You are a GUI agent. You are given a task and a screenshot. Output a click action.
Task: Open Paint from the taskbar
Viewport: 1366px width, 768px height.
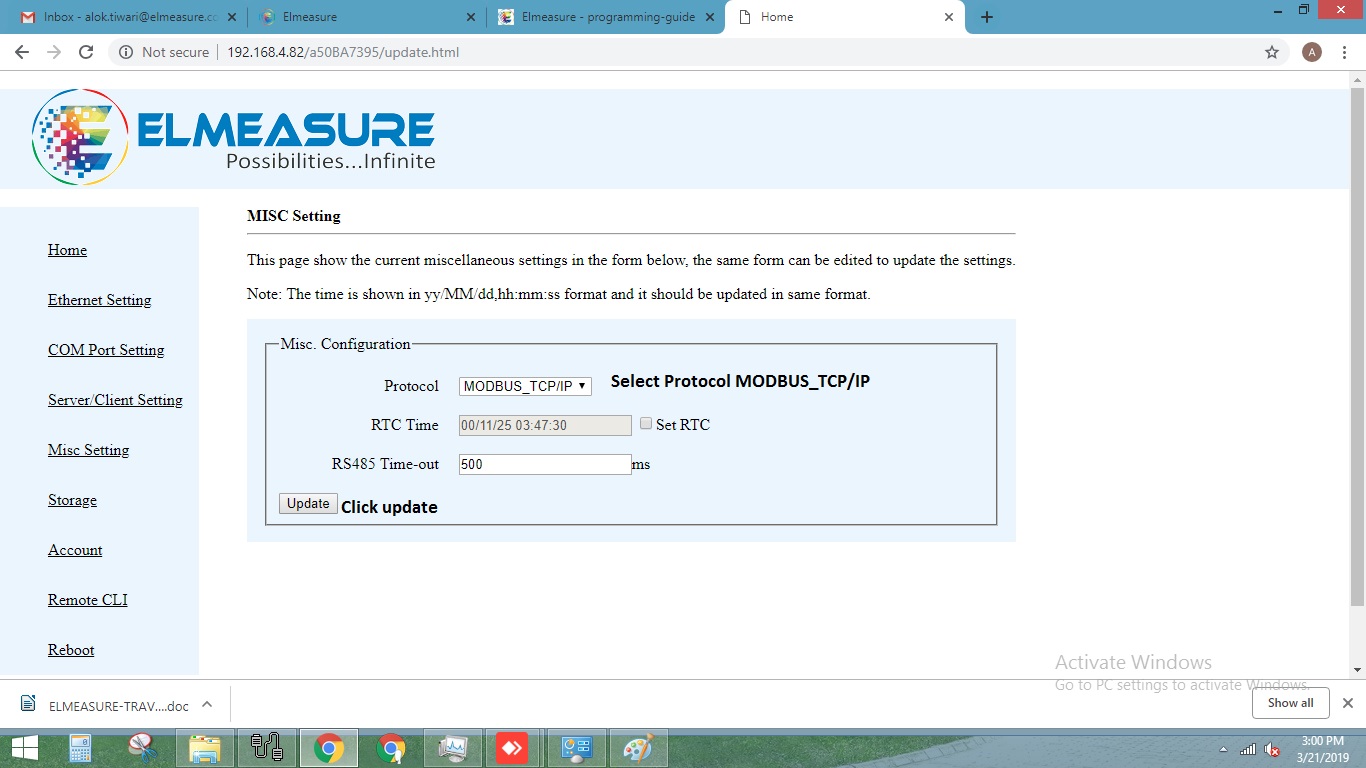coord(638,748)
